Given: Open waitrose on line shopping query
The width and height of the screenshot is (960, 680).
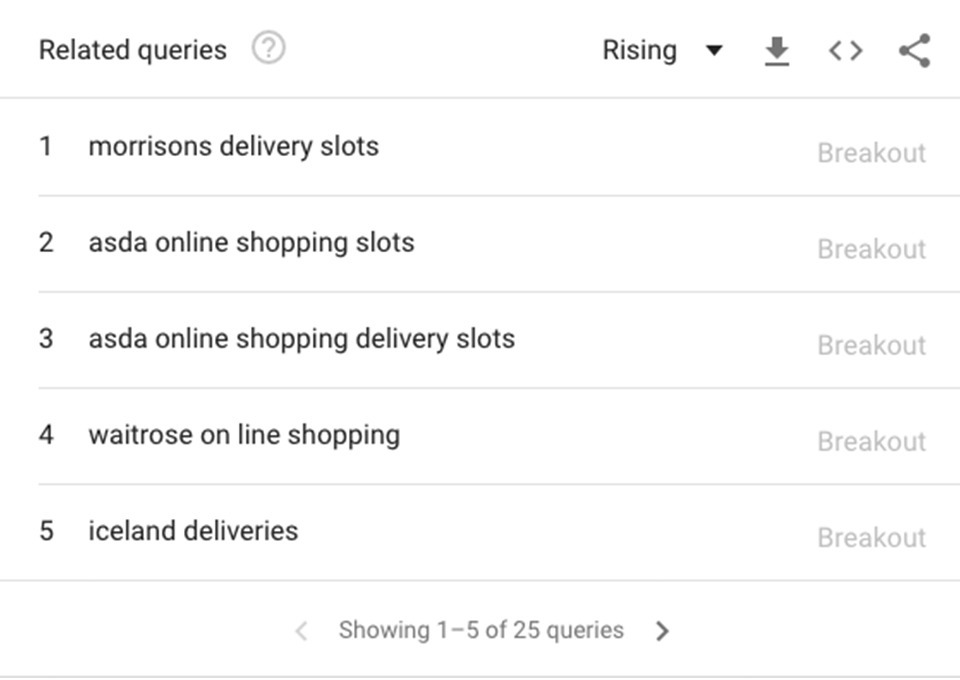Looking at the screenshot, I should [x=244, y=435].
